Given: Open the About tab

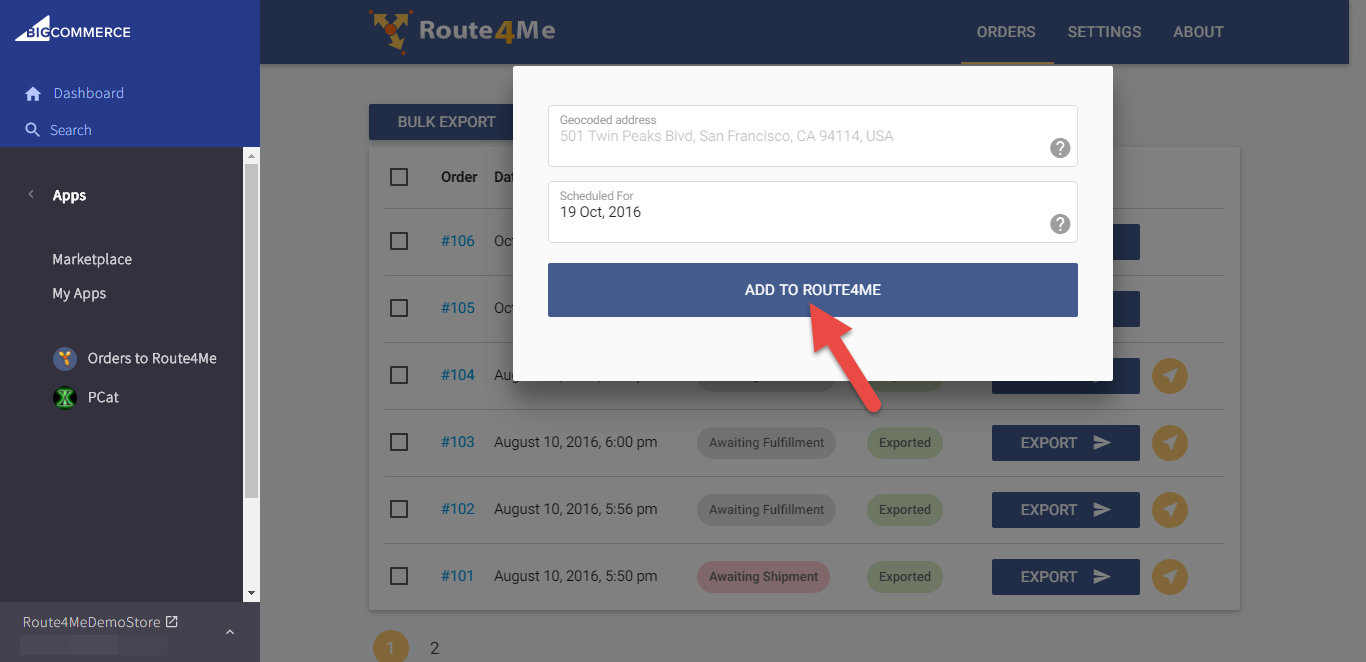Looking at the screenshot, I should click(x=1198, y=32).
